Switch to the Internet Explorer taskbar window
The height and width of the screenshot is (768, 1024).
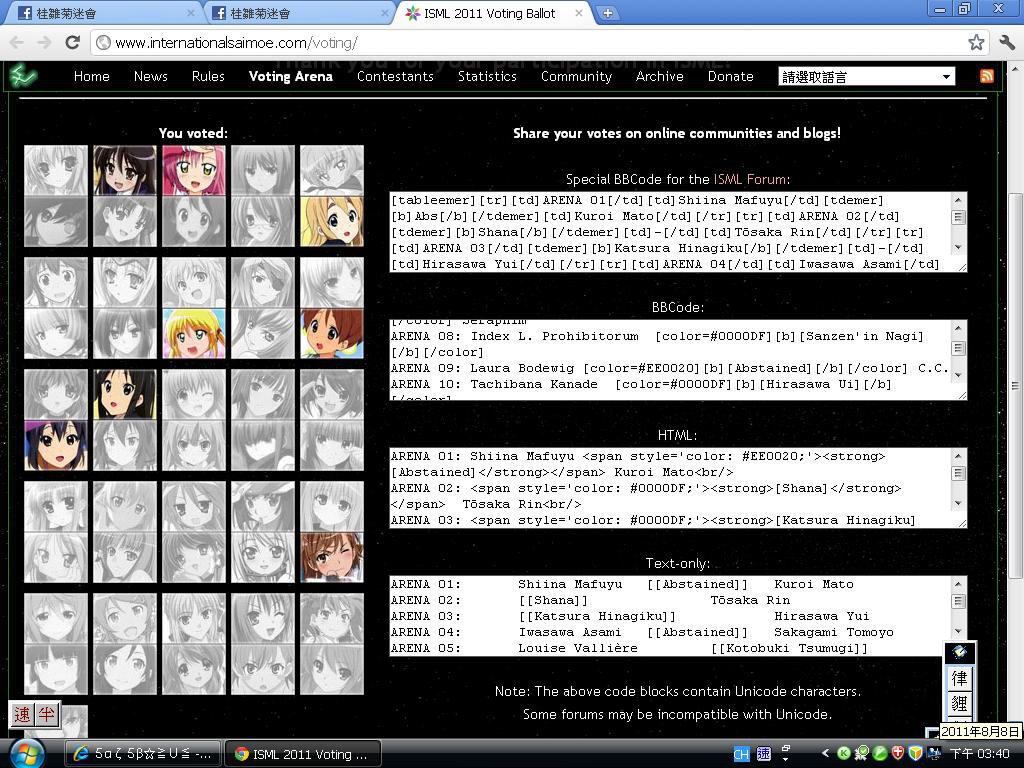(142, 754)
